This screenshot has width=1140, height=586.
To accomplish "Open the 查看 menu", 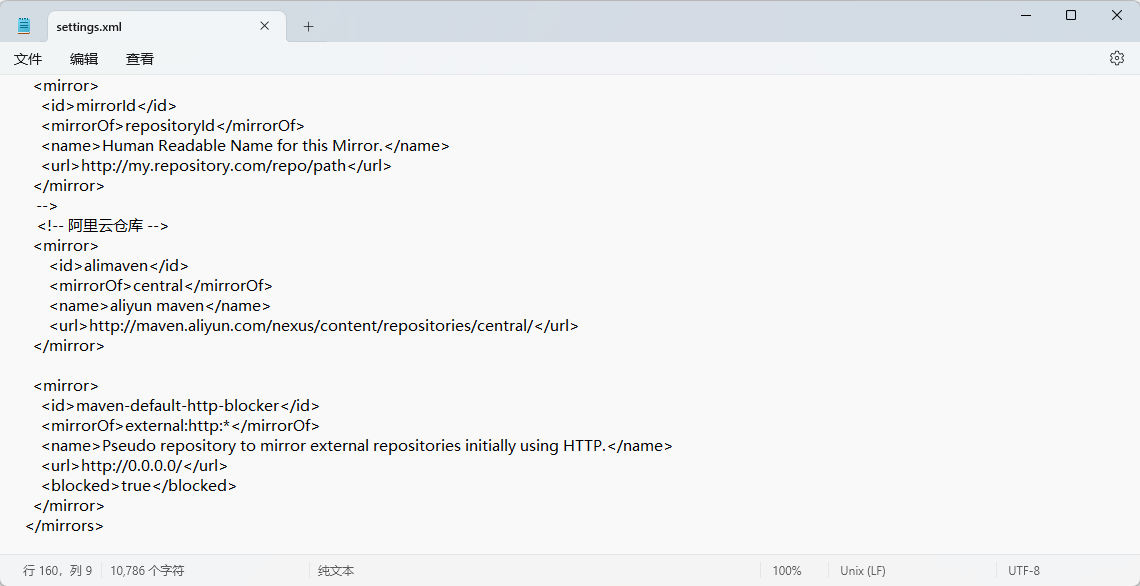I will [x=140, y=59].
